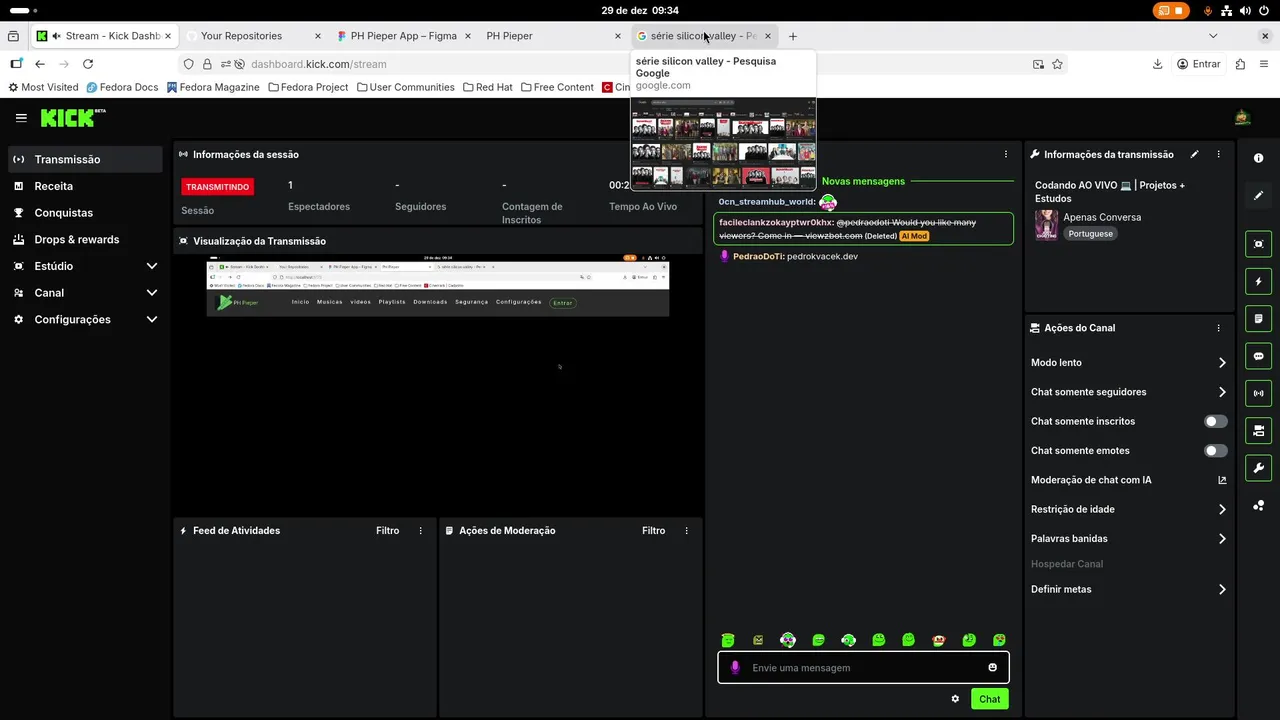1280x720 pixels.
Task: Open Informações da transmissão three-dot menu
Action: (x=1218, y=154)
